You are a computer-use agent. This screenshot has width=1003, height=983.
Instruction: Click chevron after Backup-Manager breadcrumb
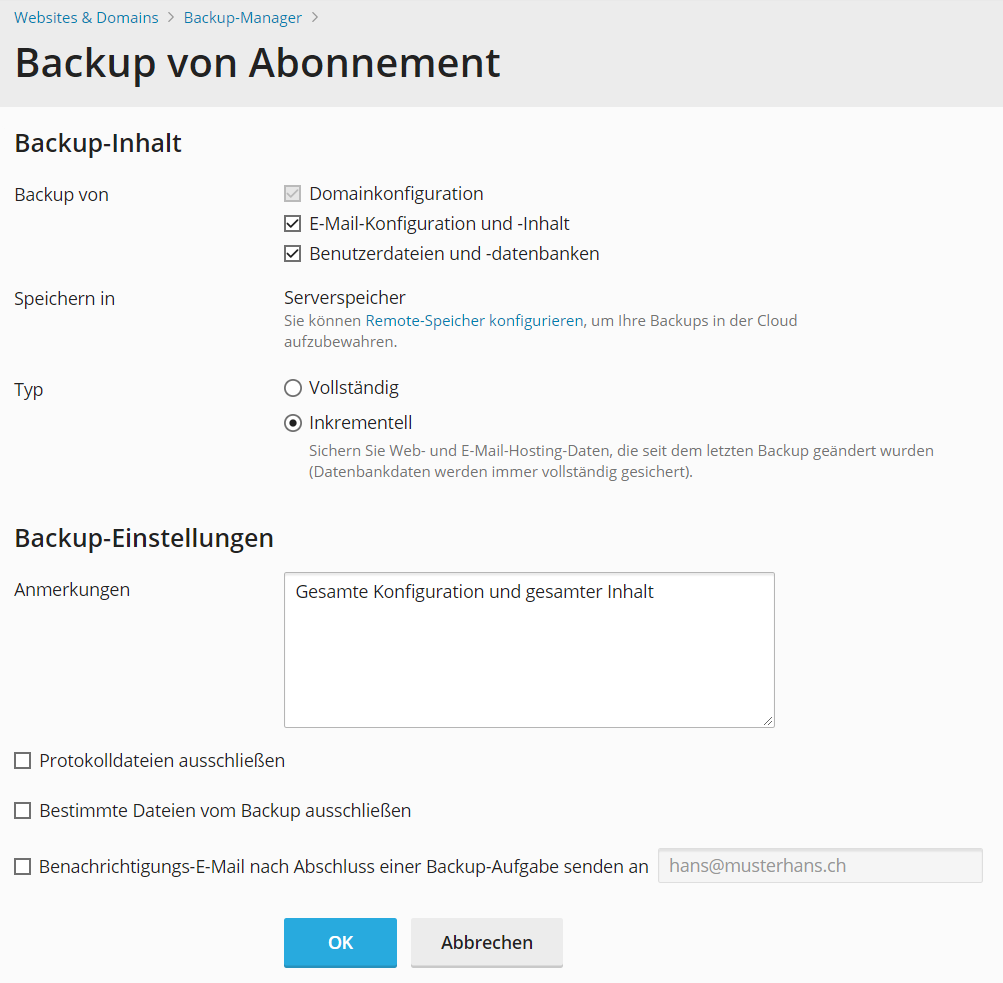point(314,17)
